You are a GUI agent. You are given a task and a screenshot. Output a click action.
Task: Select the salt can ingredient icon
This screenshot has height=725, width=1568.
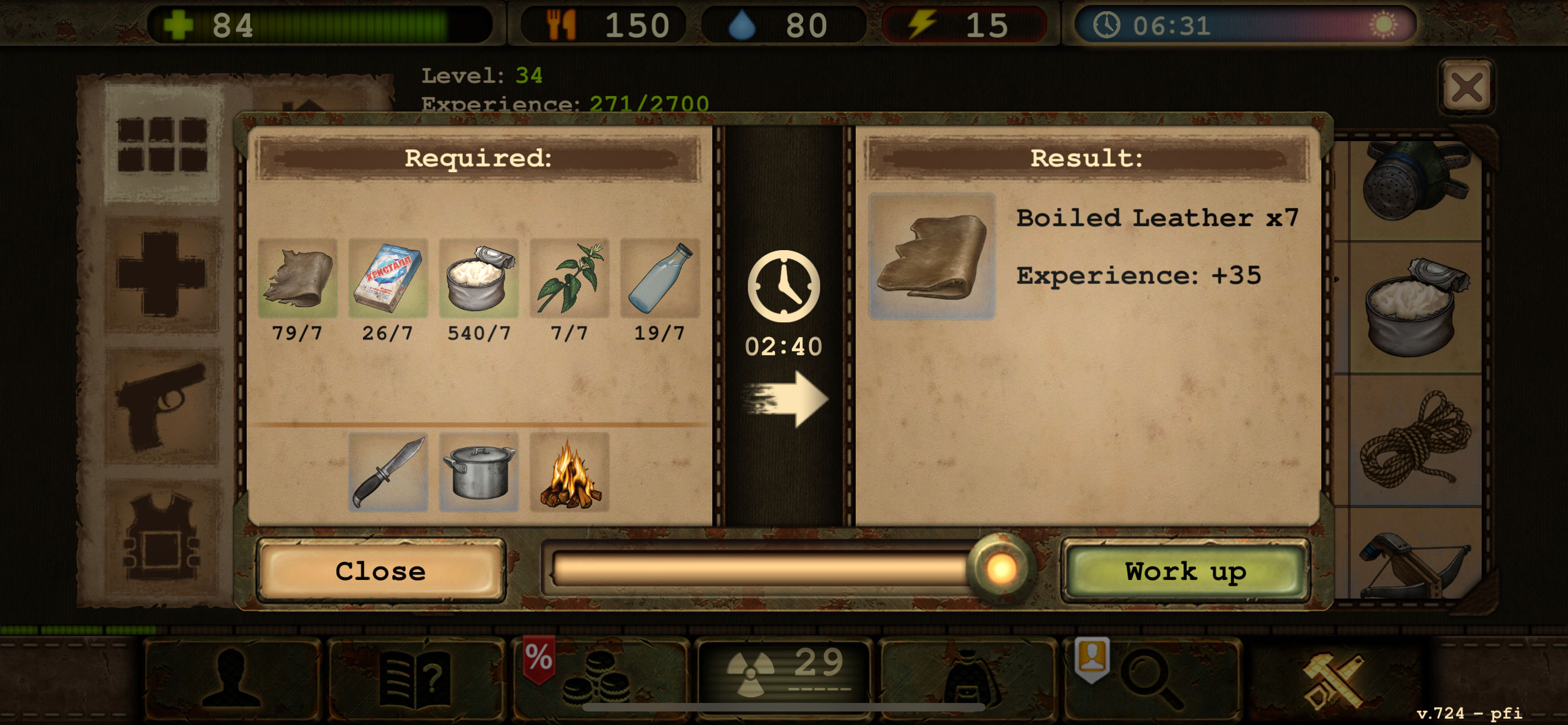pos(479,278)
